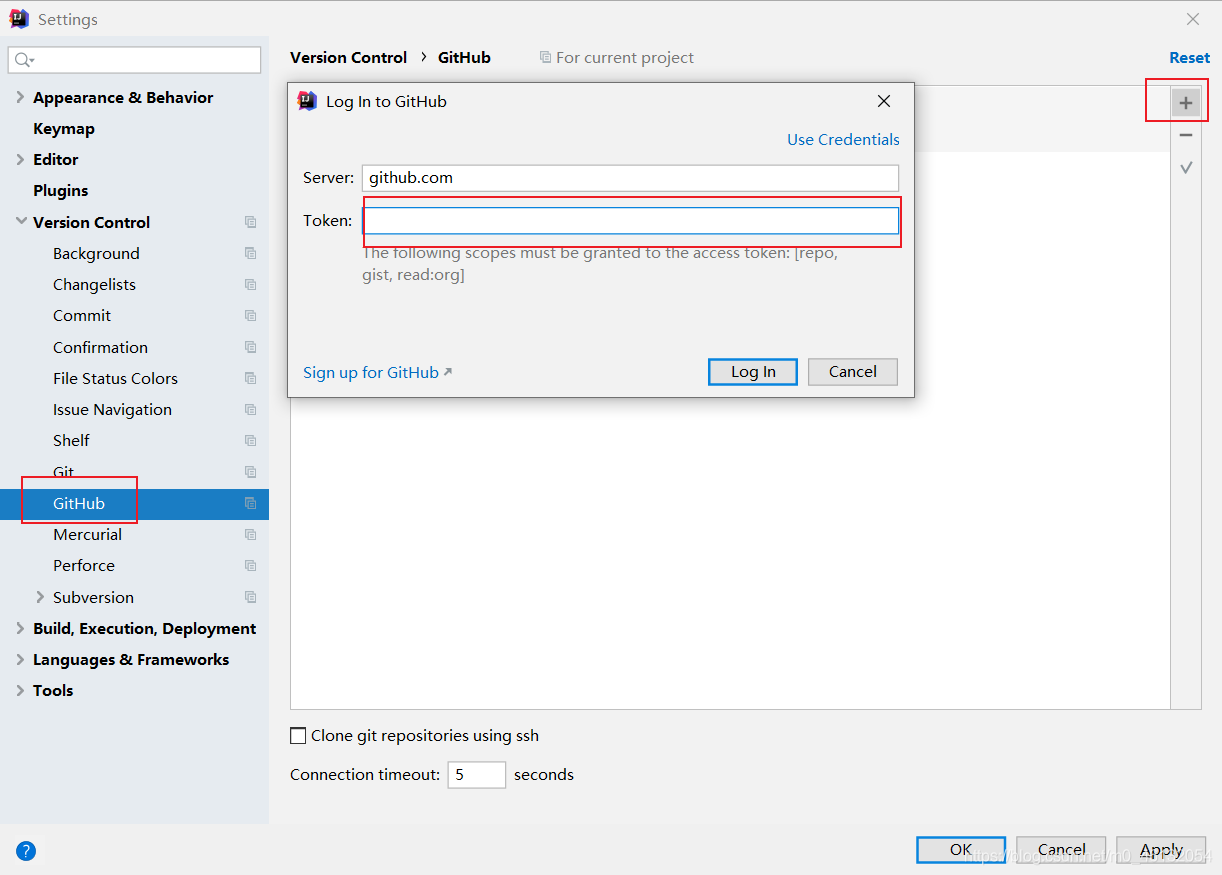Expand Build, Execution, Deployment section
This screenshot has width=1222, height=875.
click(20, 628)
